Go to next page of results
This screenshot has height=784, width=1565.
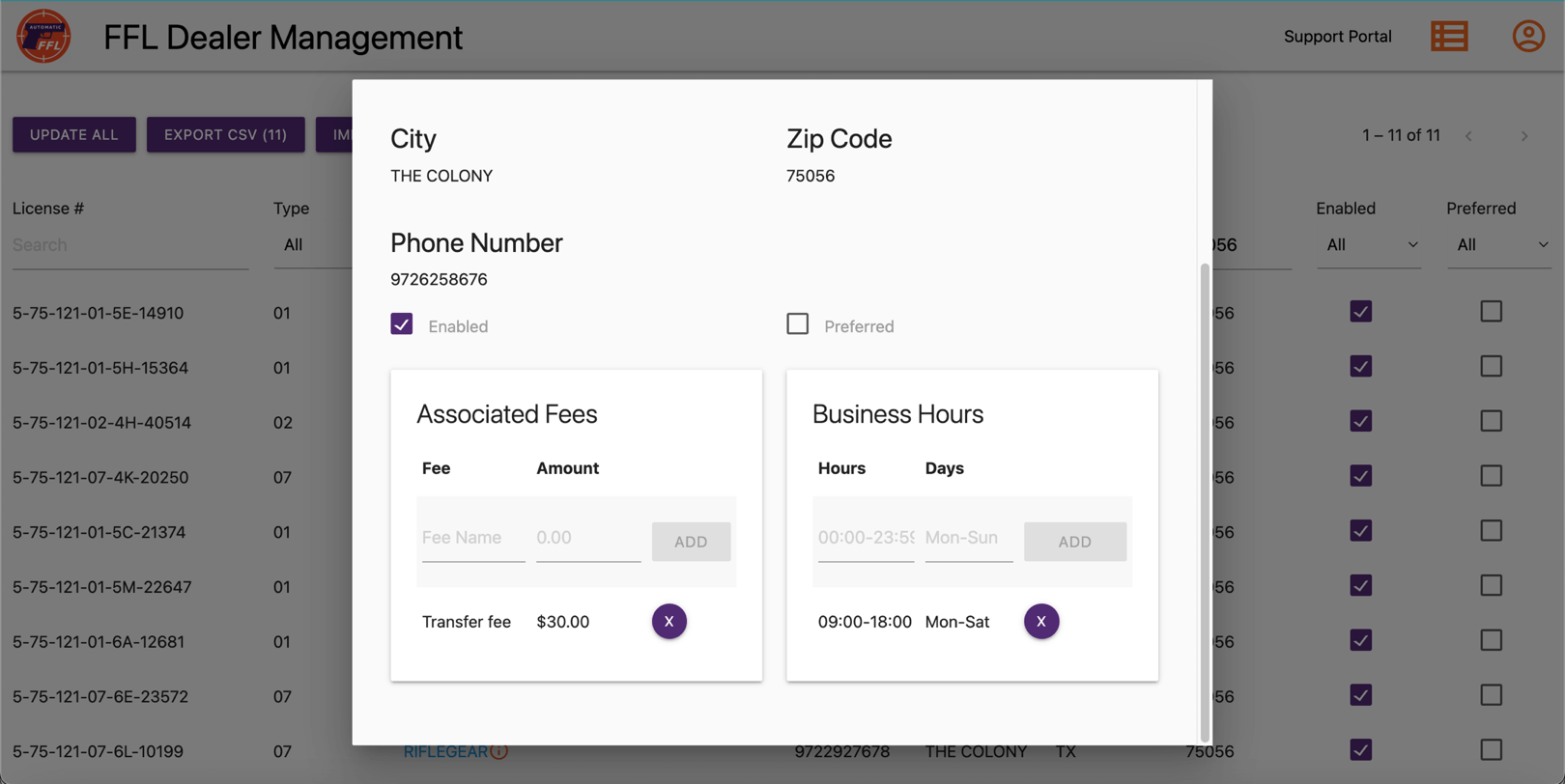click(x=1523, y=136)
